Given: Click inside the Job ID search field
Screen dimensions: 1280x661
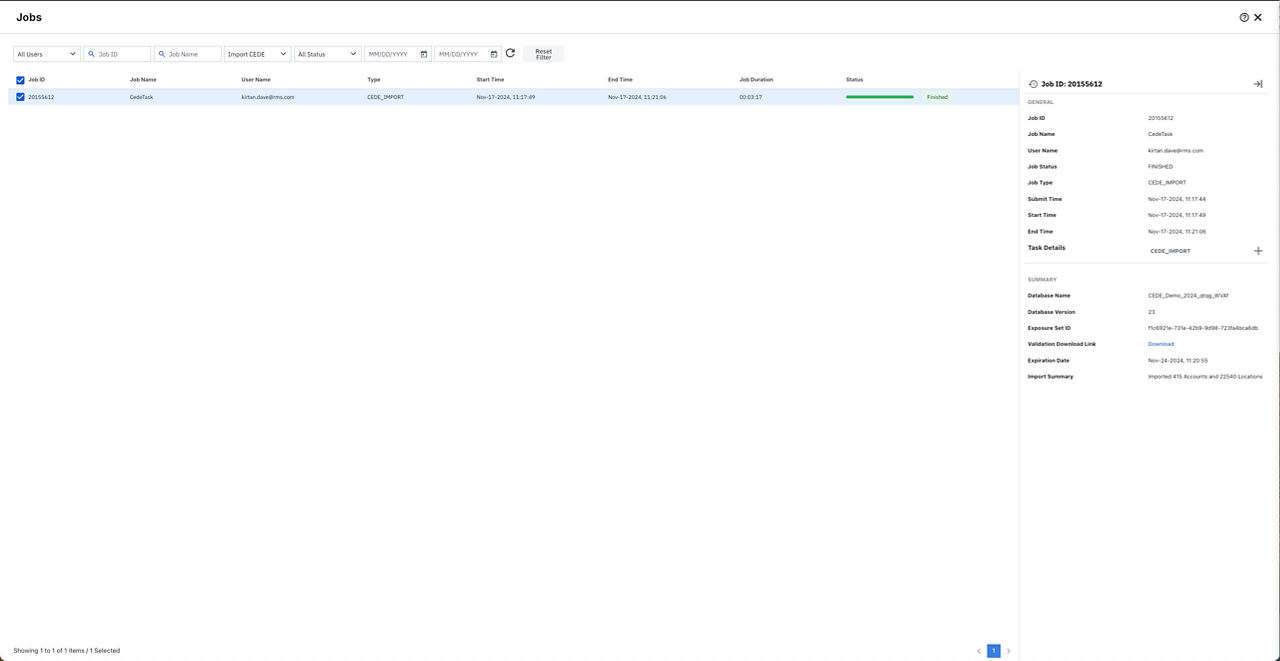Looking at the screenshot, I should pyautogui.click(x=120, y=53).
